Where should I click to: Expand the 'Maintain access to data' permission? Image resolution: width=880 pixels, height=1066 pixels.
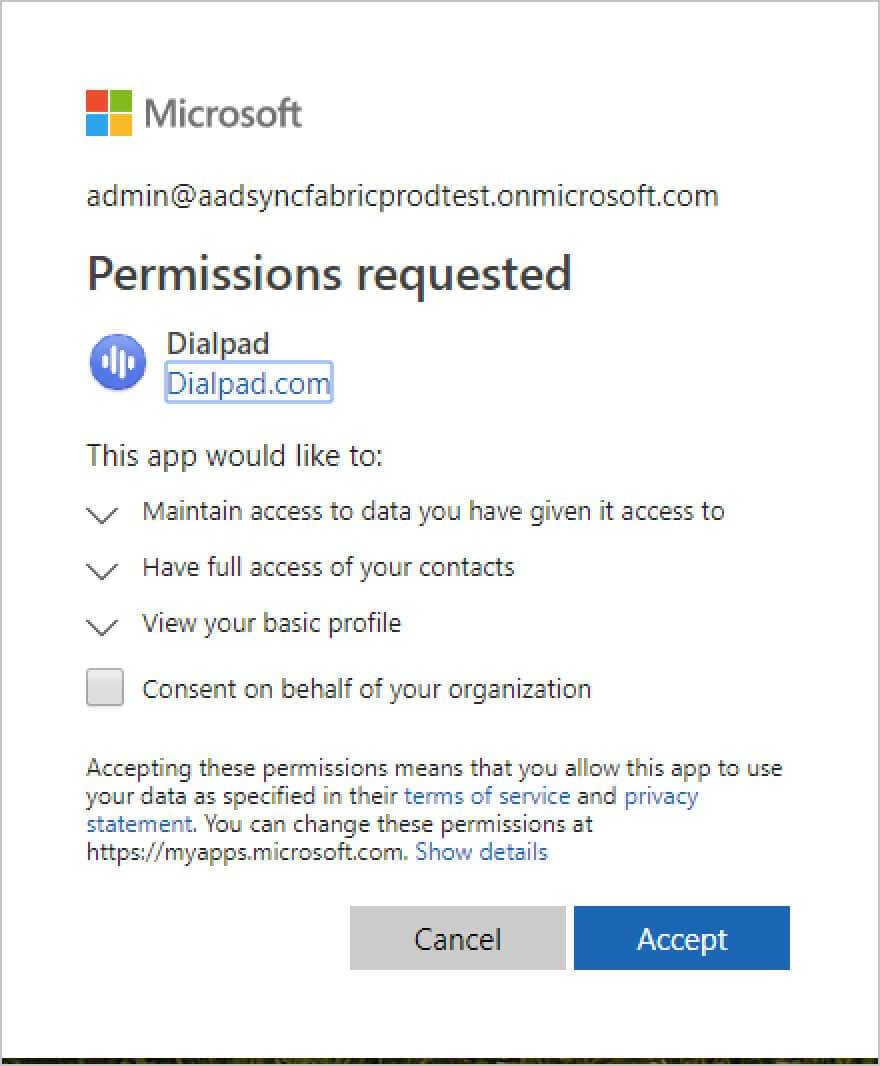(x=102, y=513)
